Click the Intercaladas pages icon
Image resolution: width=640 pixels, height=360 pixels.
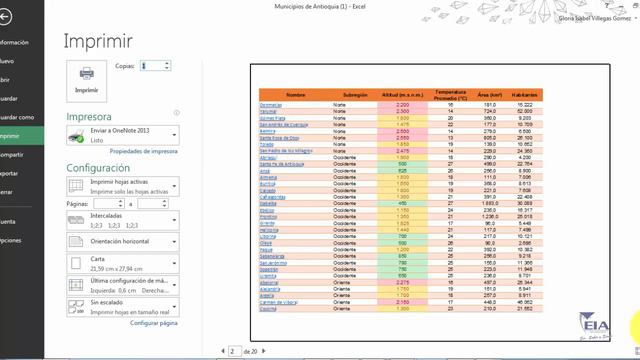(x=76, y=220)
